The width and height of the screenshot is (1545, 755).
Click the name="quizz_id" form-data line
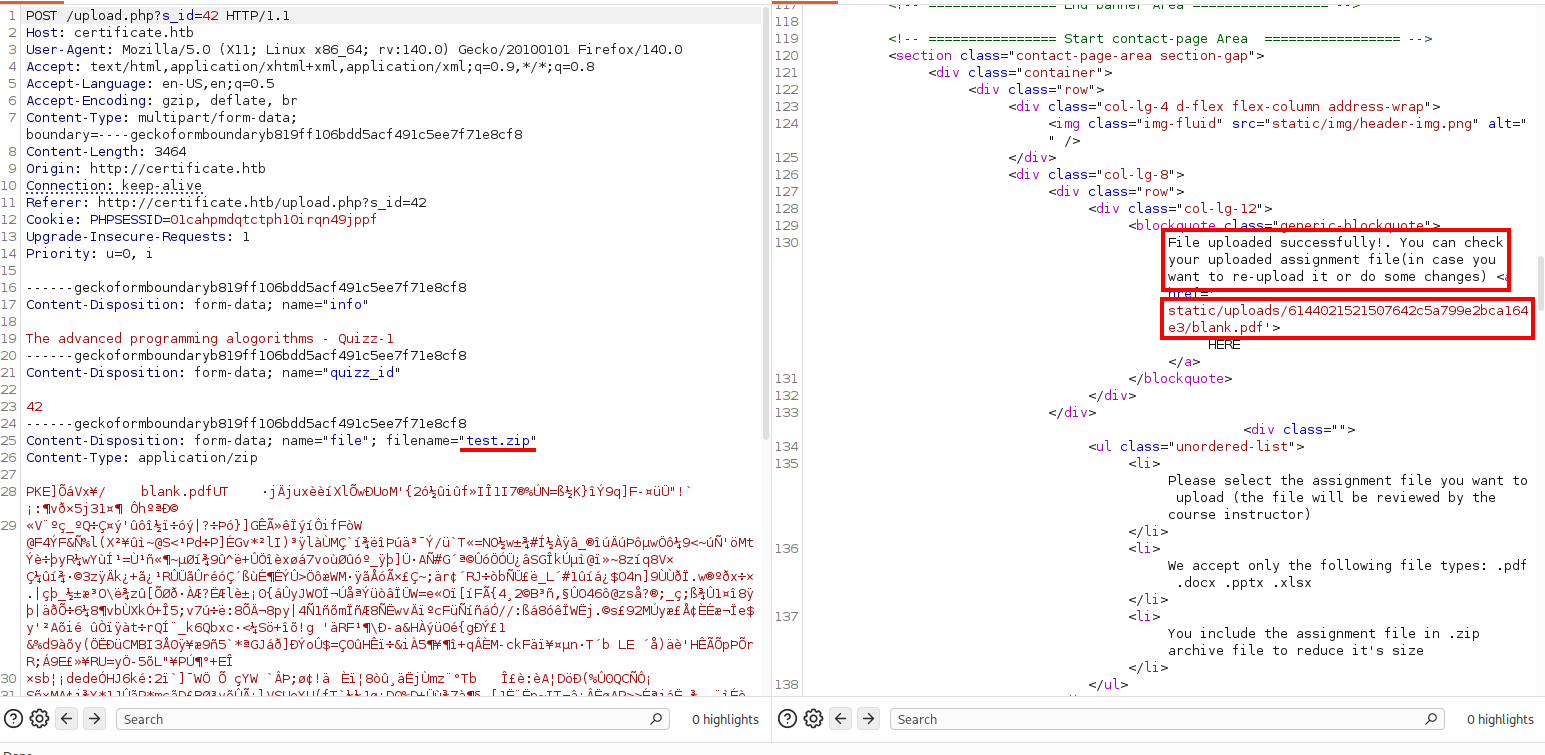pos(213,373)
